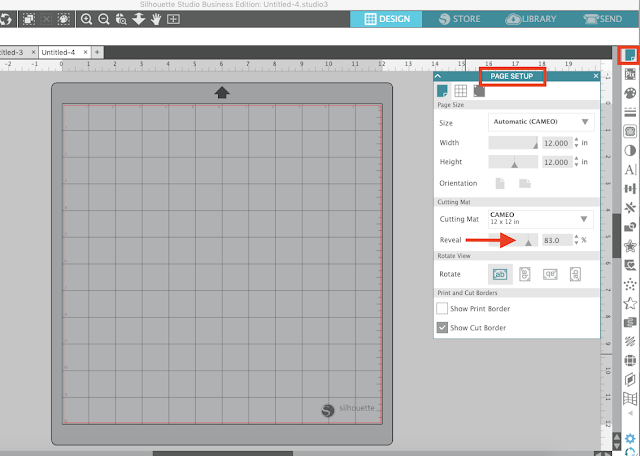Collapse the Page Setup panel chevron

[438, 76]
